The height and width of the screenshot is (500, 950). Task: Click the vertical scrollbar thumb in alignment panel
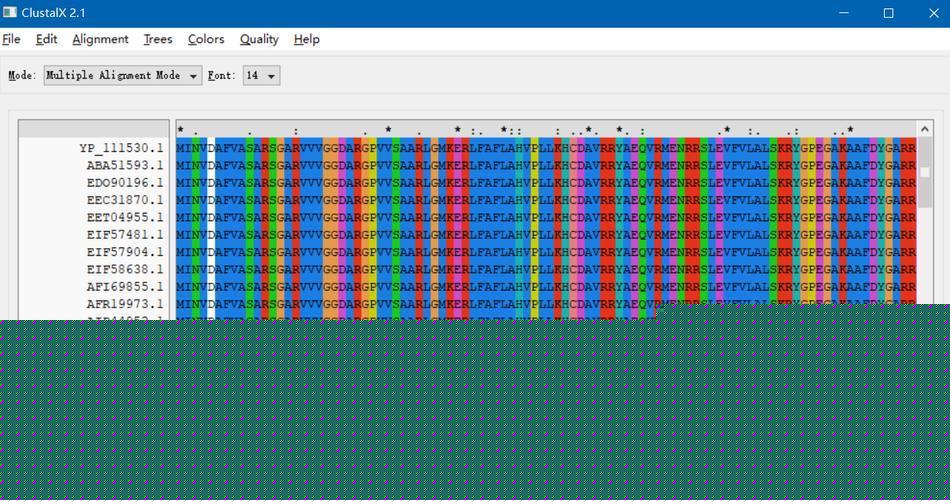[925, 172]
